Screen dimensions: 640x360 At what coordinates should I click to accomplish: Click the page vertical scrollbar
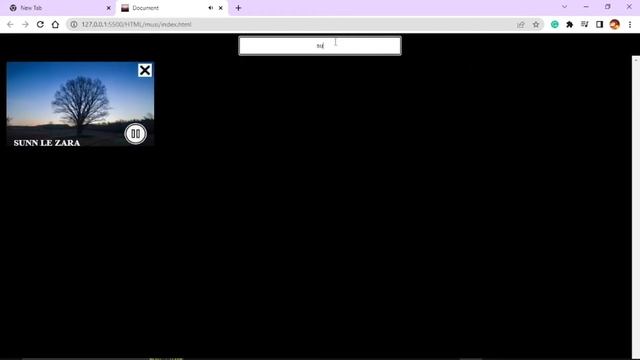tap(636, 207)
